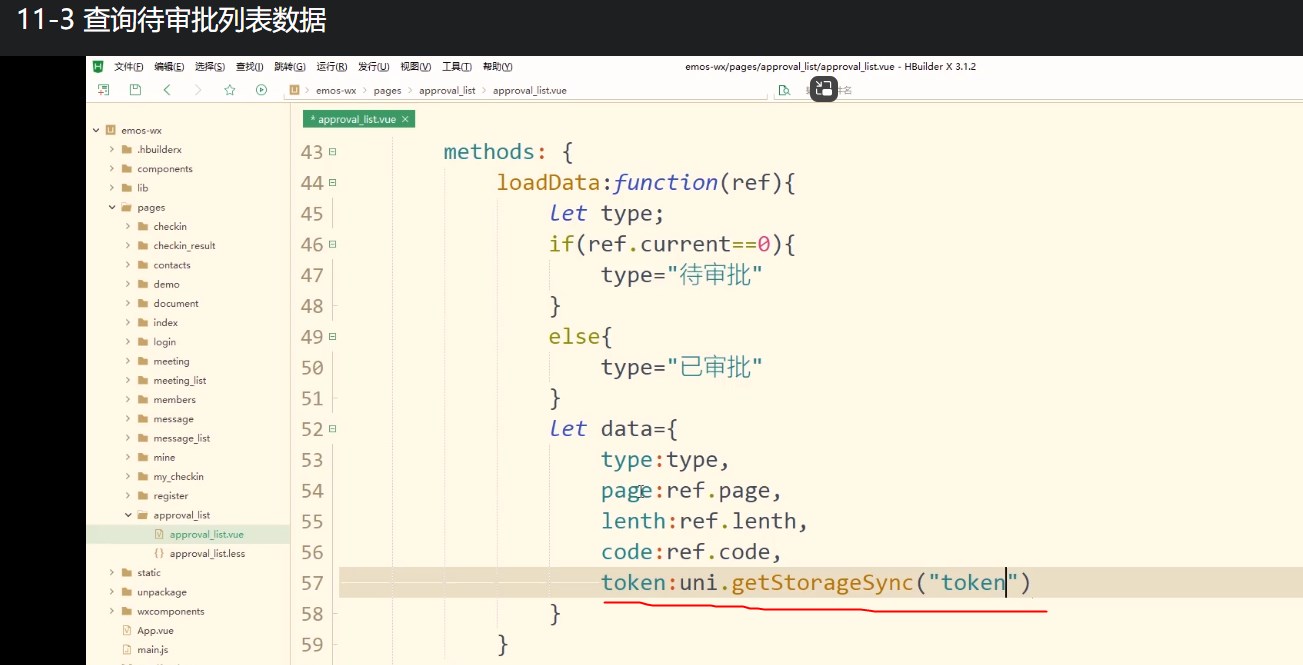Open the 查找(I) menu
Image resolution: width=1303 pixels, height=665 pixels.
pos(249,67)
